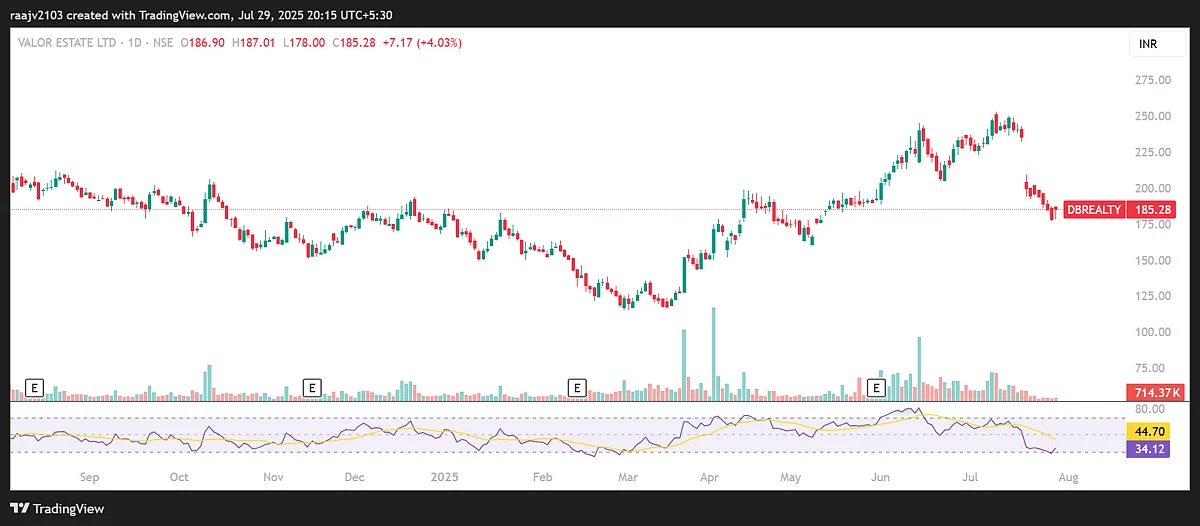Click the Jun label on time axis
Image resolution: width=1200 pixels, height=526 pixels.
pyautogui.click(x=881, y=478)
